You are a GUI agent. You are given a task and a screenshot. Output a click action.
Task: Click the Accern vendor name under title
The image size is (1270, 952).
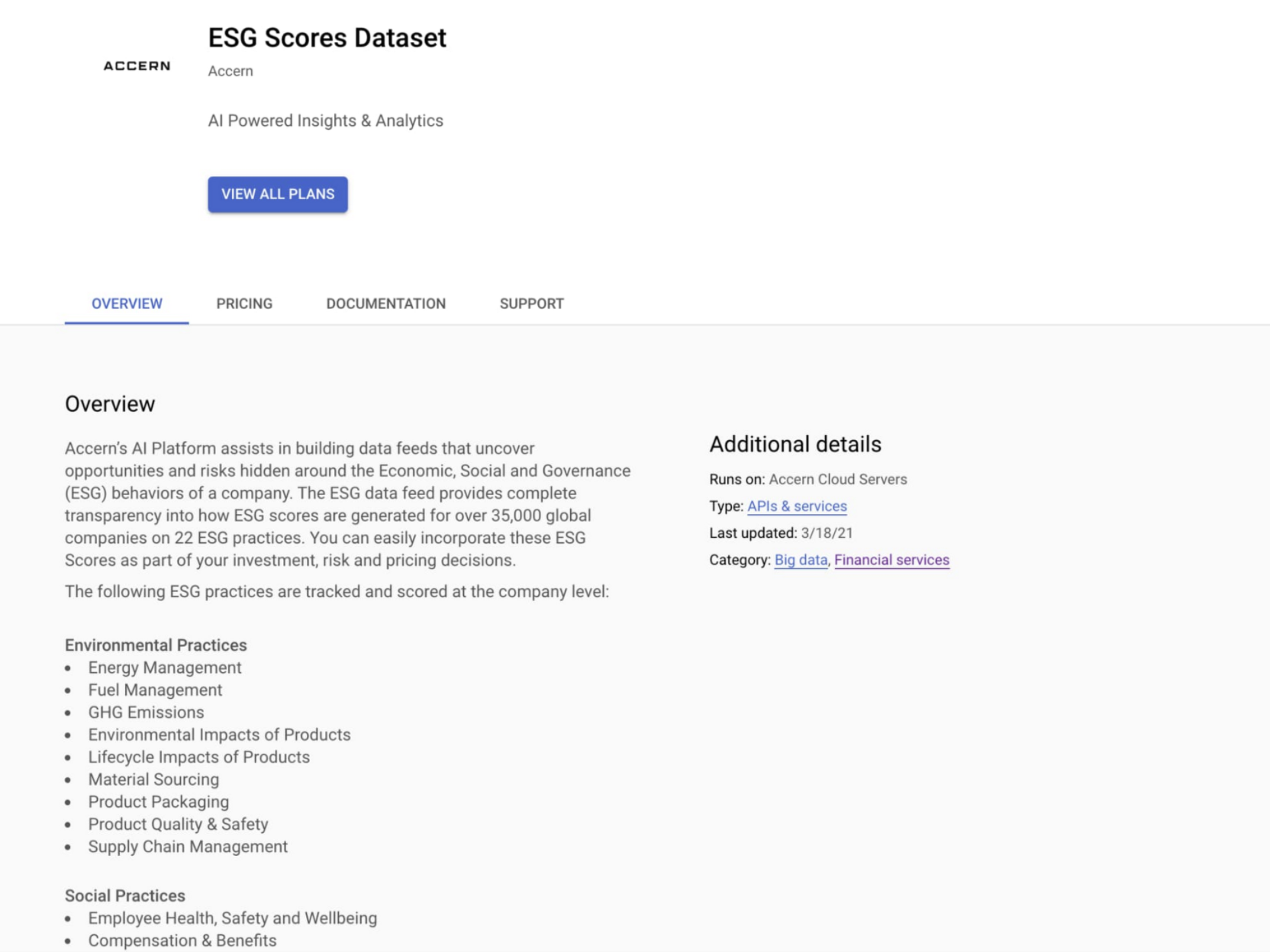pos(230,71)
